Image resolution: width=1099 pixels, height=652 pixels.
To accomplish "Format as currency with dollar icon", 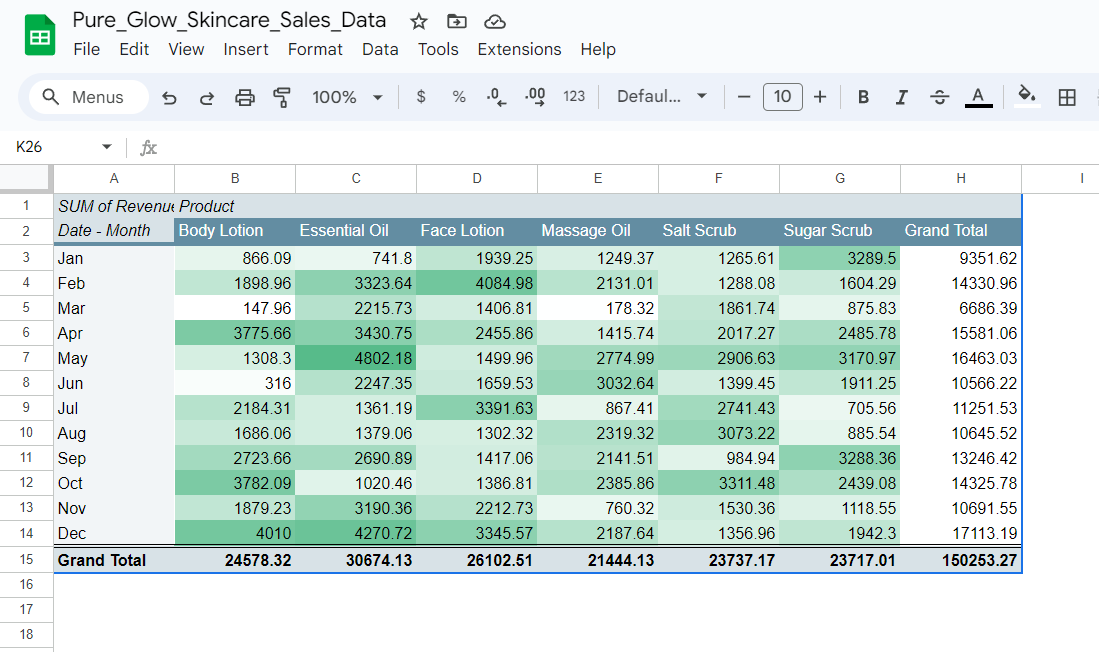I will (421, 97).
